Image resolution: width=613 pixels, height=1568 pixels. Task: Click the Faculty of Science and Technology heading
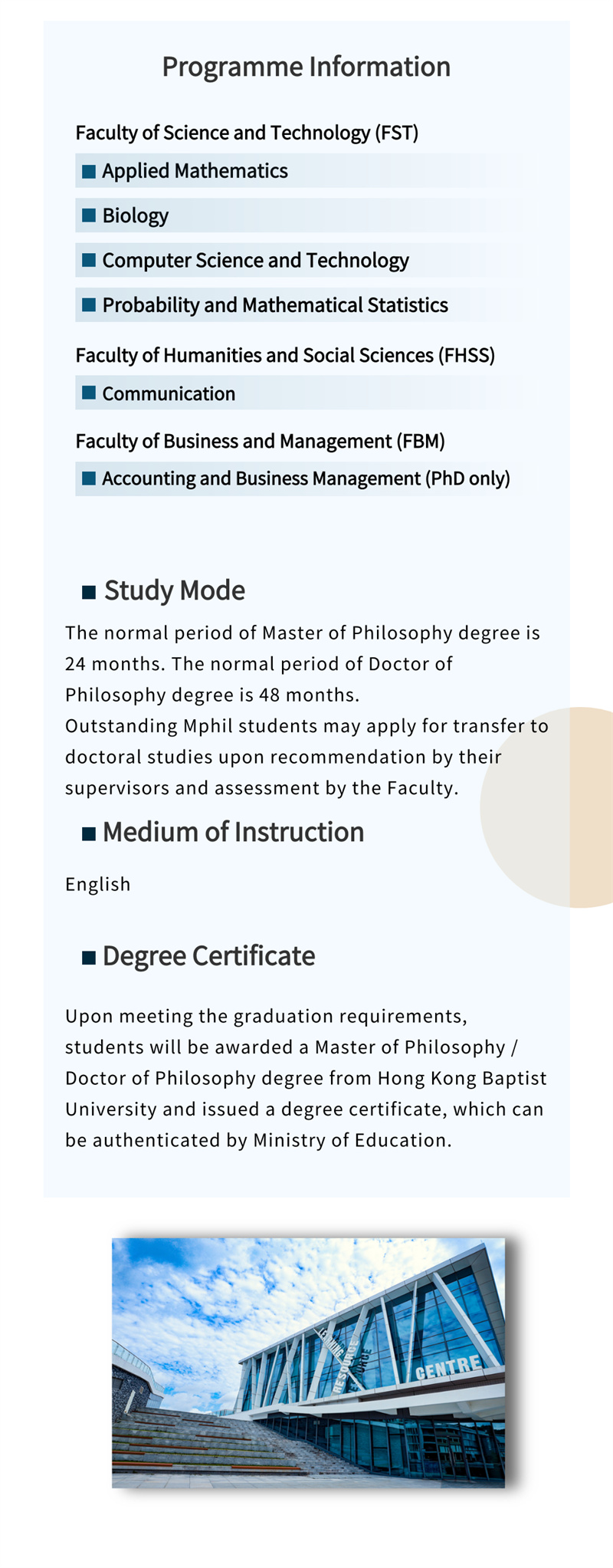click(x=247, y=133)
